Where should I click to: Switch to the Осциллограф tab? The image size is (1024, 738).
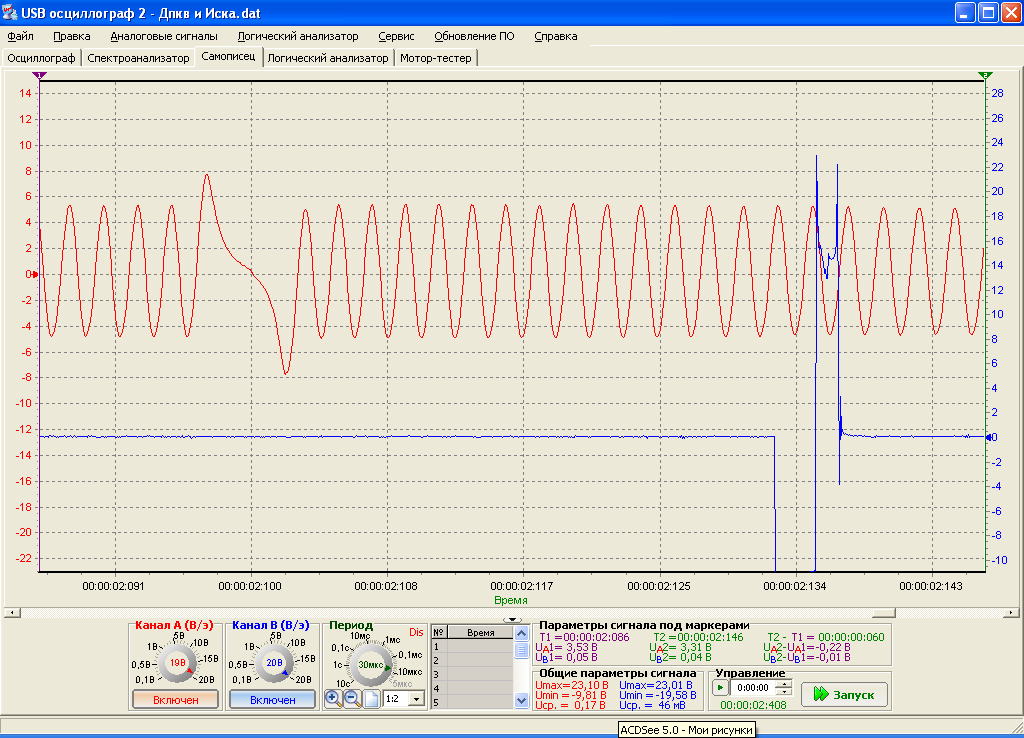41,58
